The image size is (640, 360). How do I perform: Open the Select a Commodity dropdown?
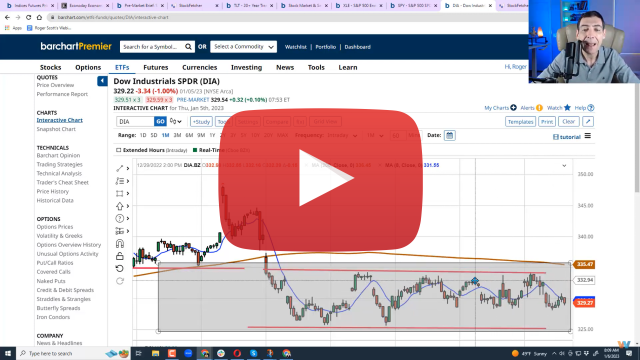coord(244,47)
